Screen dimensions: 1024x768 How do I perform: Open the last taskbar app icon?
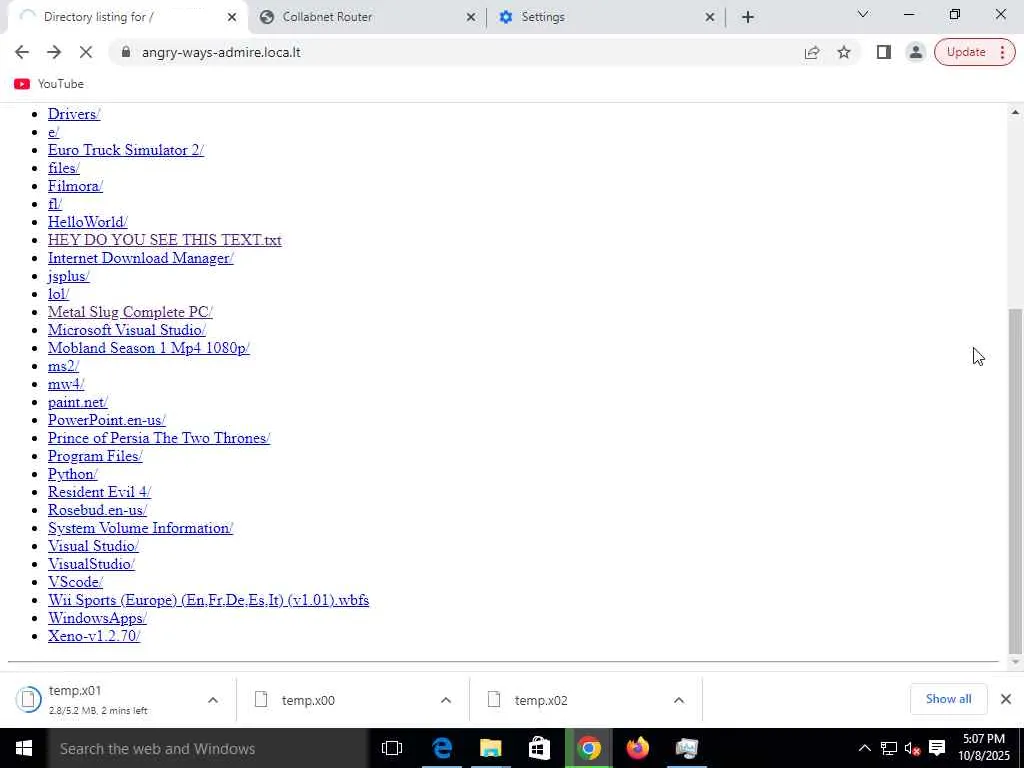click(x=686, y=748)
